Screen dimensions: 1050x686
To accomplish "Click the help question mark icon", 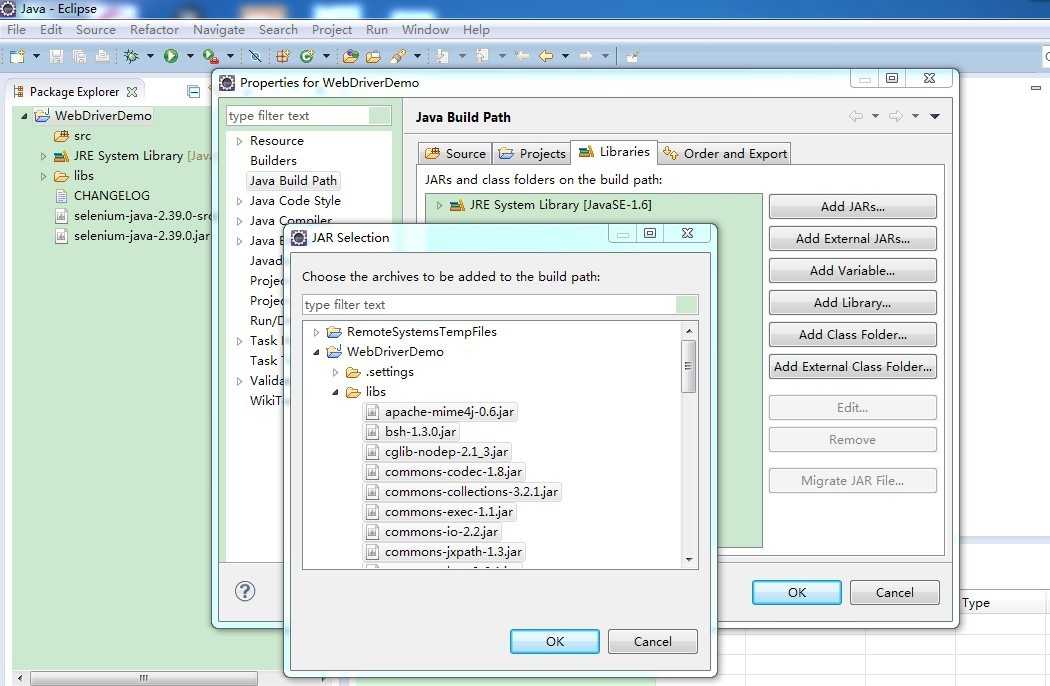I will point(245,591).
